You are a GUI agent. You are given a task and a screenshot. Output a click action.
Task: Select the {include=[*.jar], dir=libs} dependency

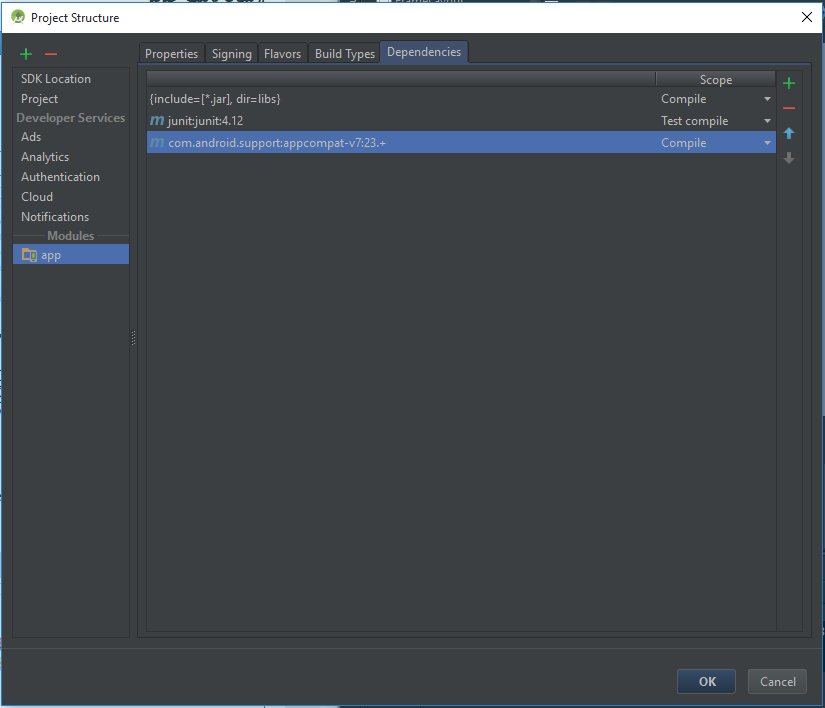pos(215,99)
